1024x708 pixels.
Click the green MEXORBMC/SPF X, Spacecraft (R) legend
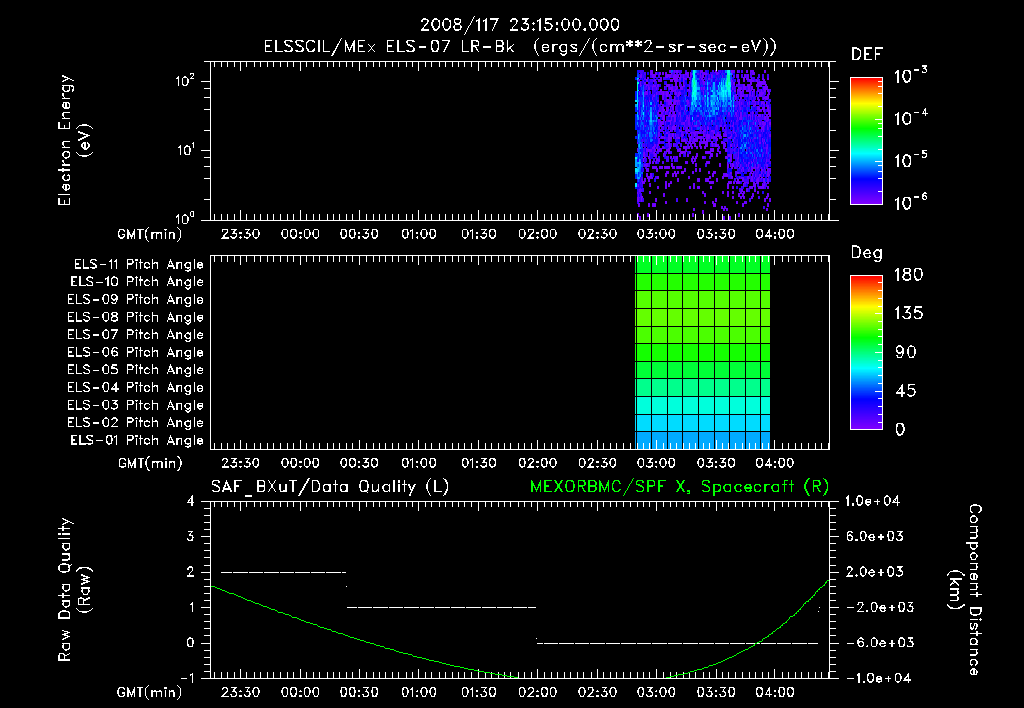(x=679, y=487)
